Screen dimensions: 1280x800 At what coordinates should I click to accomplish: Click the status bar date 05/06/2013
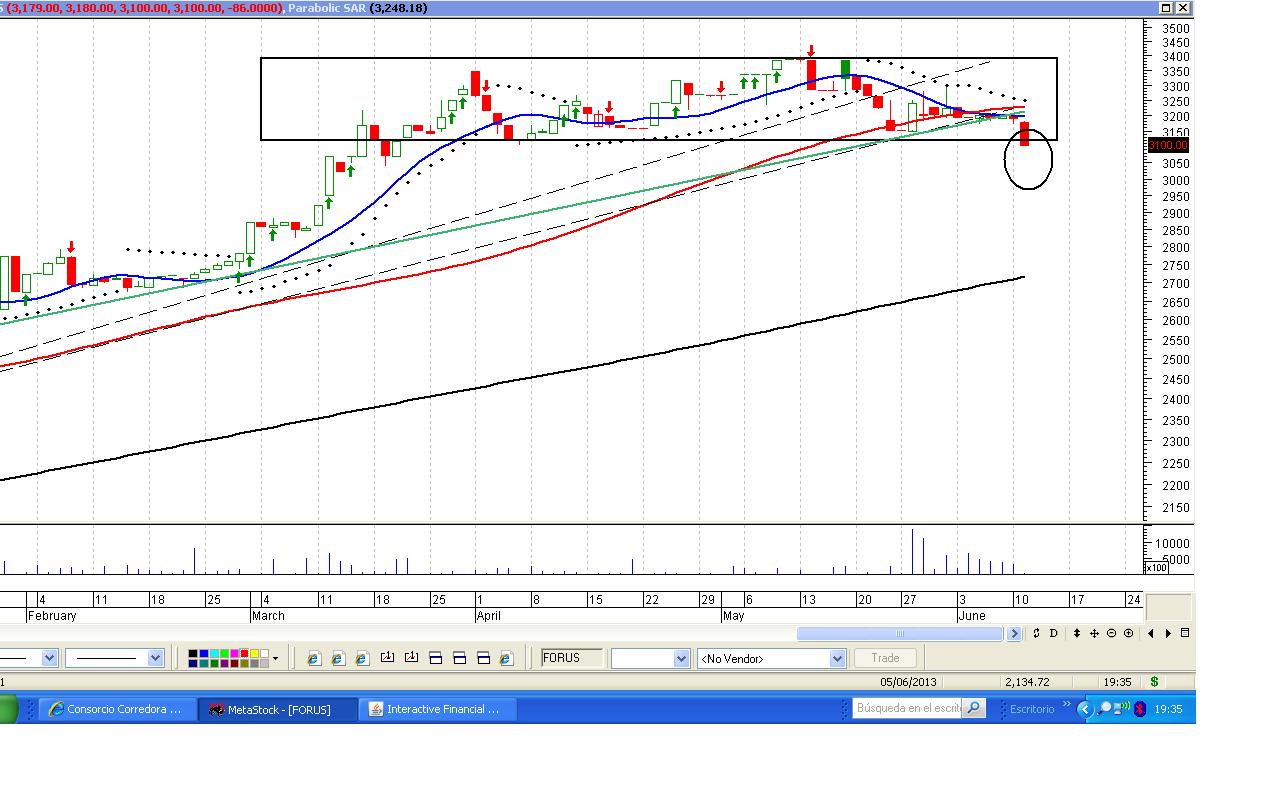(908, 682)
